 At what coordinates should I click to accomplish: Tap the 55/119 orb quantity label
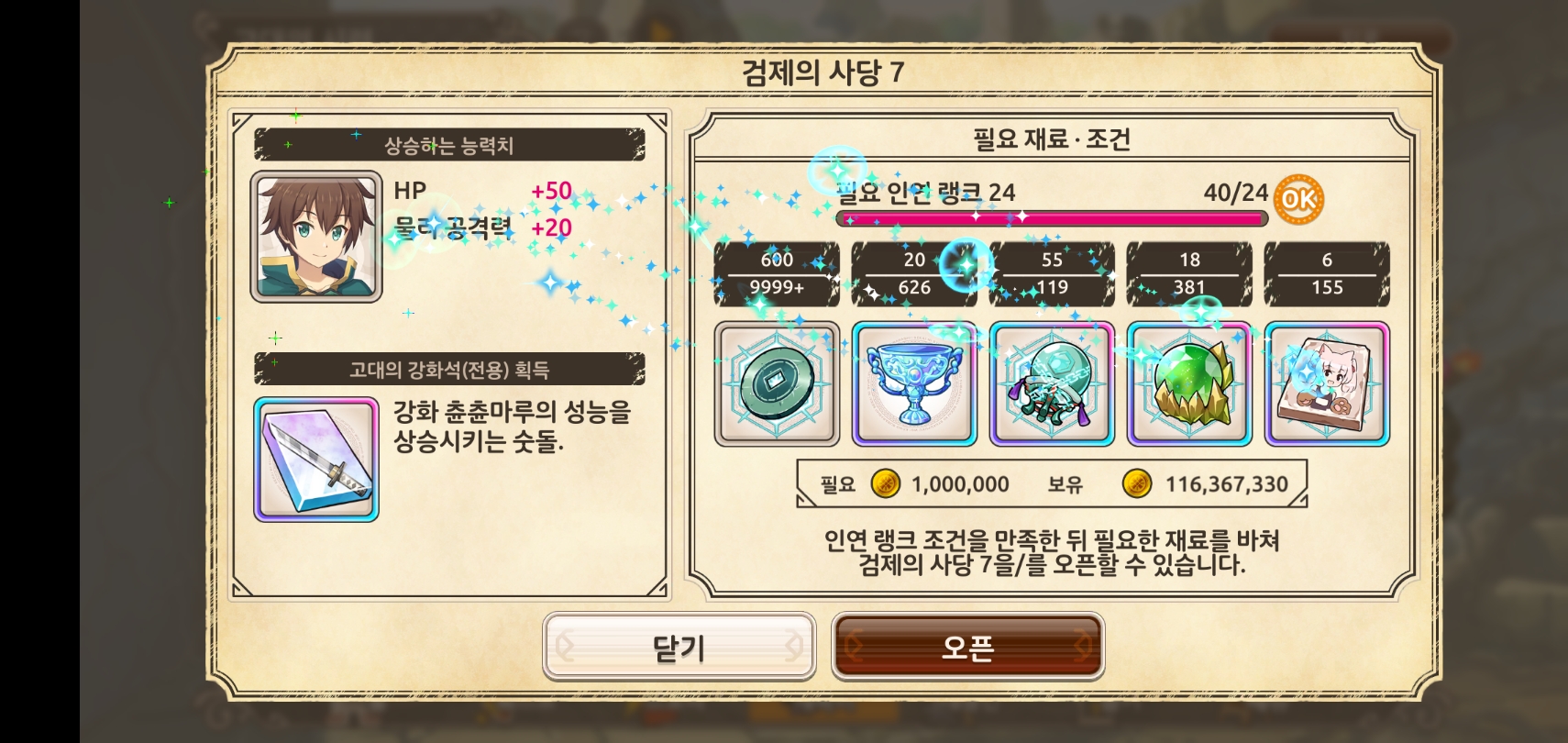pyautogui.click(x=1052, y=273)
